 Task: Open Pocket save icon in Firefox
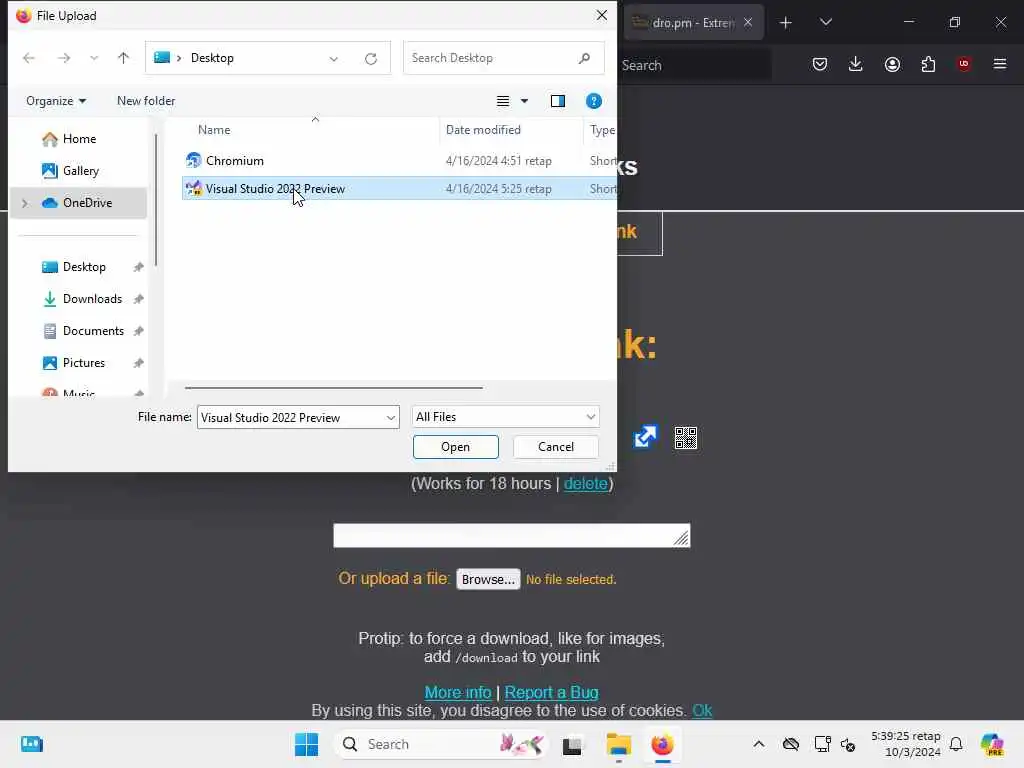820,64
